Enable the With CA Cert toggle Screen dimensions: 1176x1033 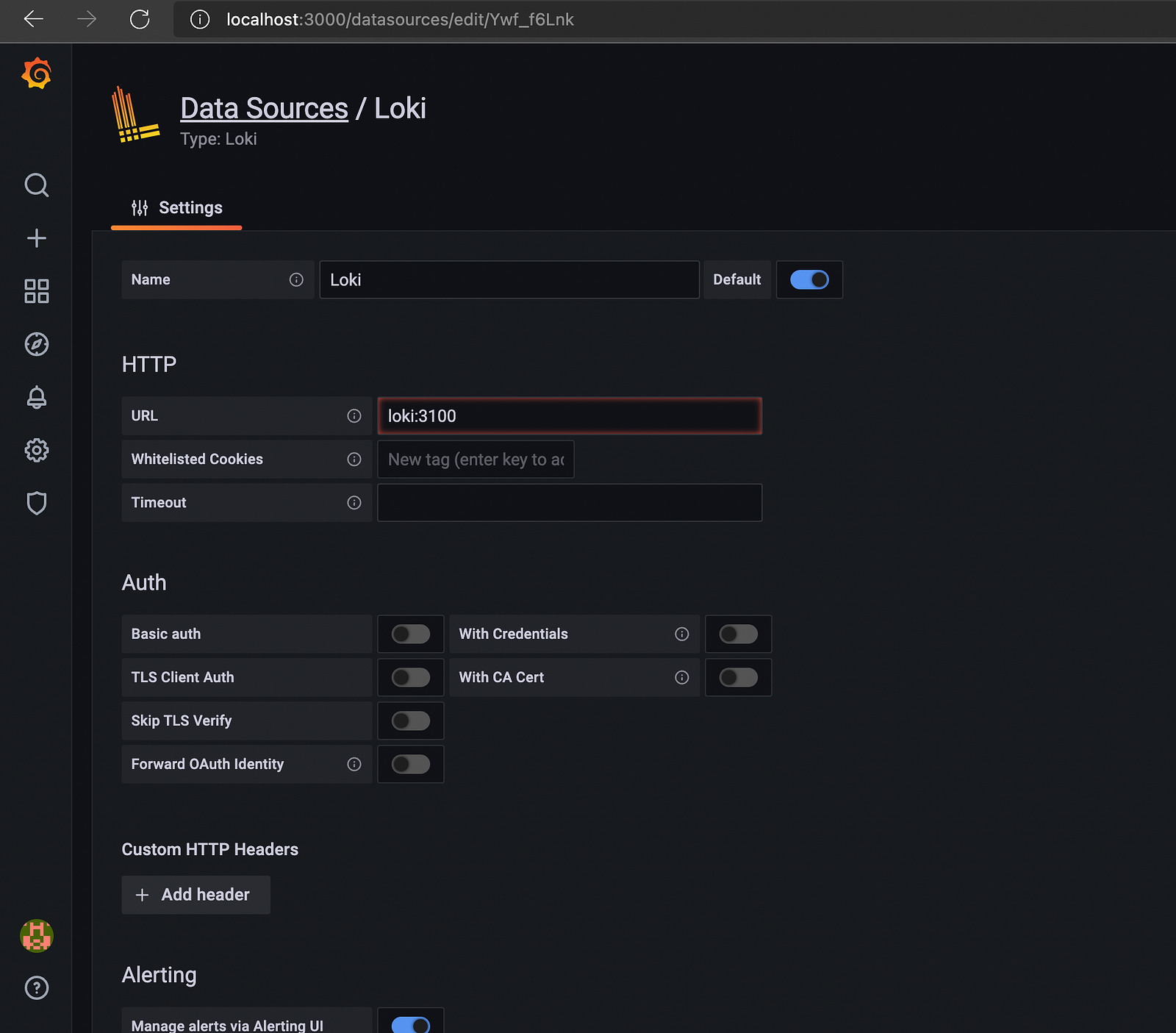click(739, 677)
